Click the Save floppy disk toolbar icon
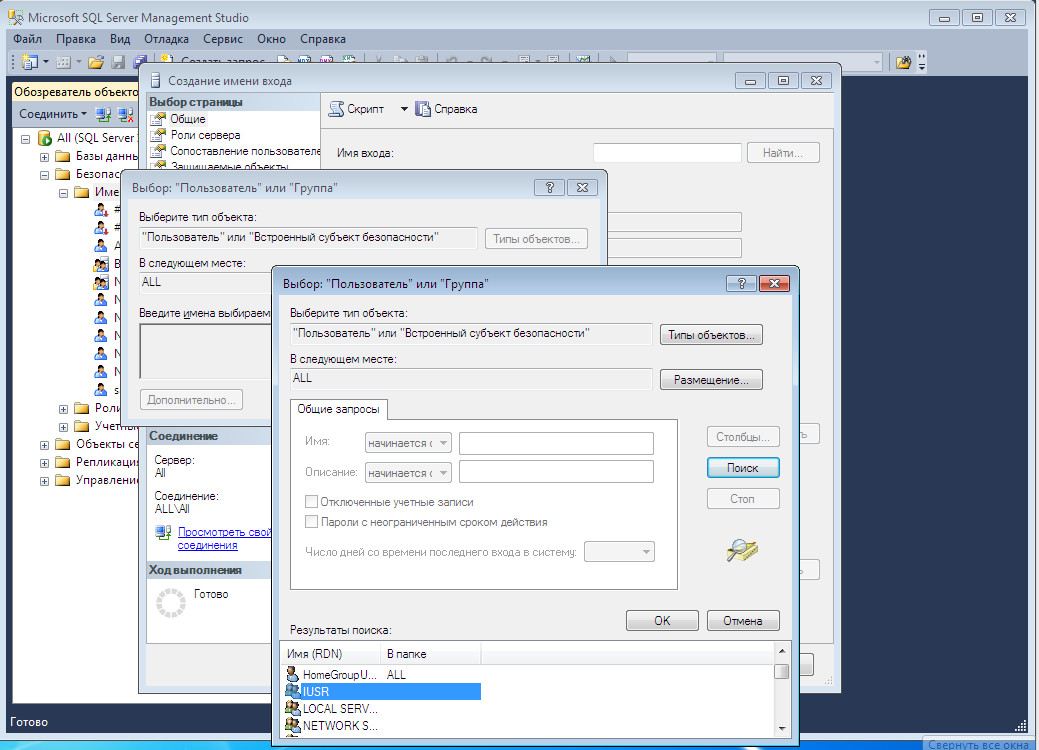Screen dimensions: 1039x750 118,62
